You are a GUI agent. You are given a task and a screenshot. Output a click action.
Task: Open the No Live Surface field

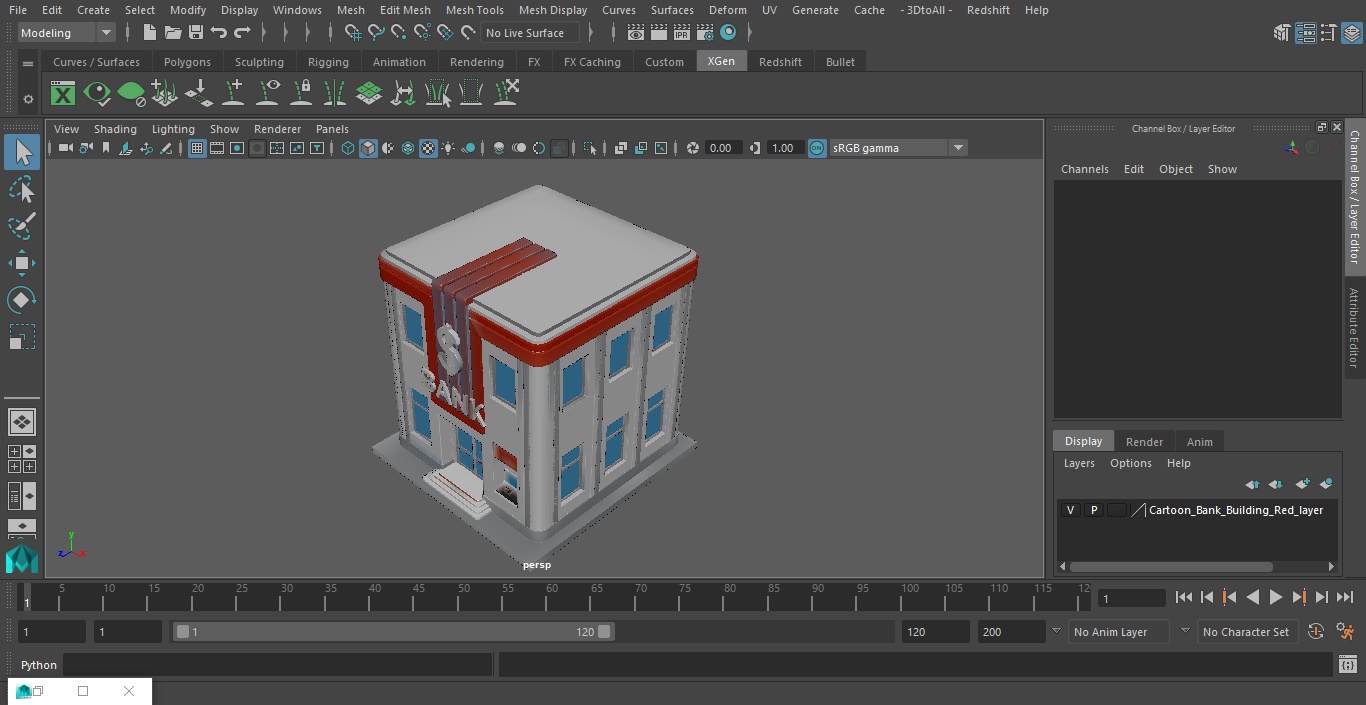pos(531,33)
